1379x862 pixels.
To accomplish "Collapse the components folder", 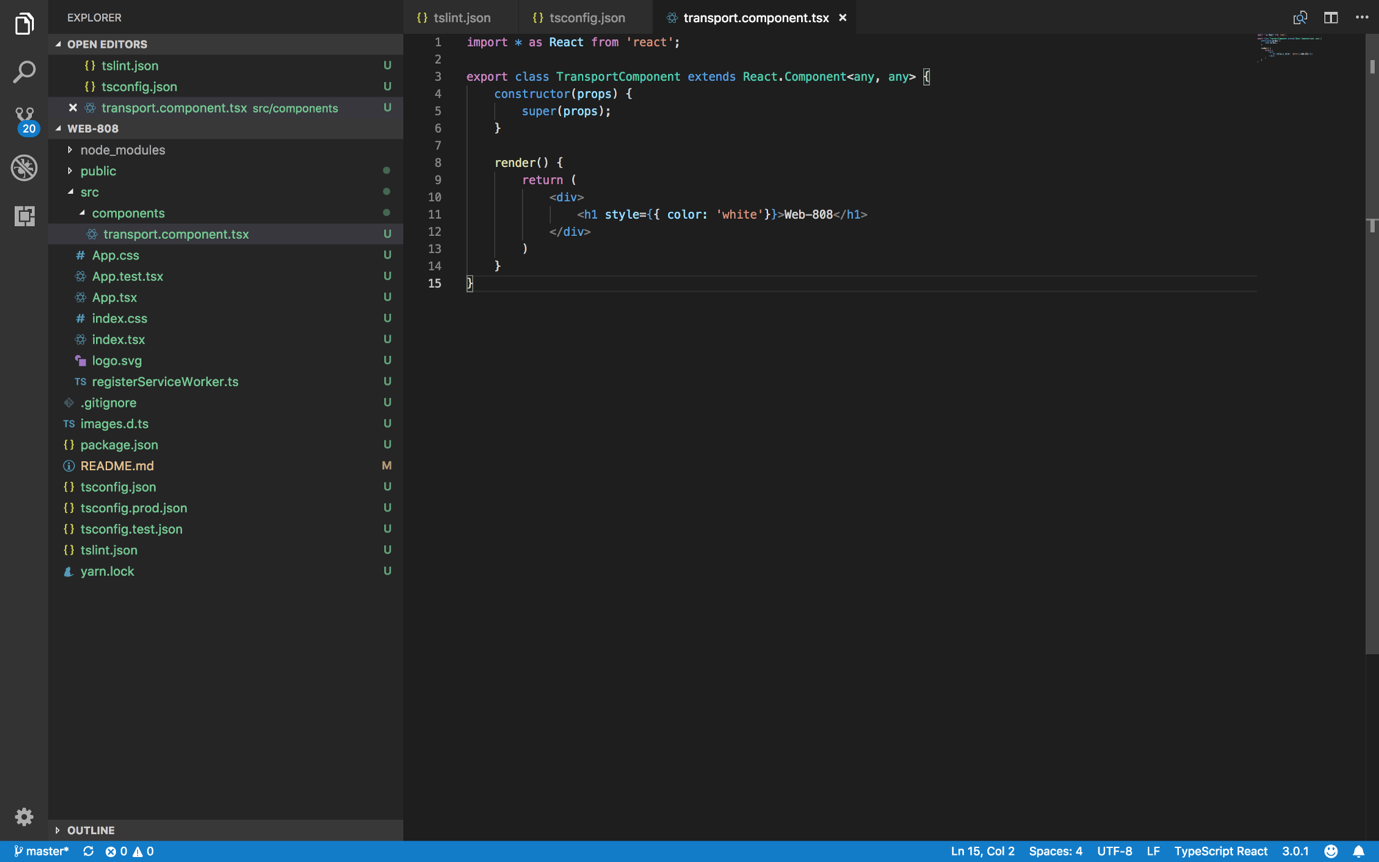I will (x=127, y=213).
